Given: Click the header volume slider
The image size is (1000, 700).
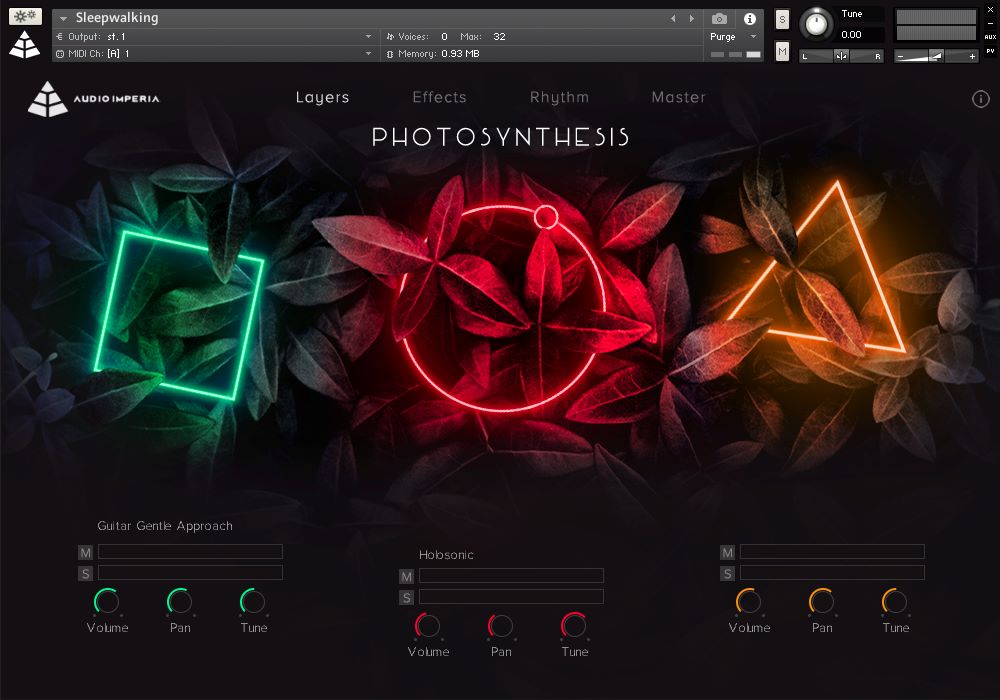Looking at the screenshot, I should pyautogui.click(x=936, y=56).
